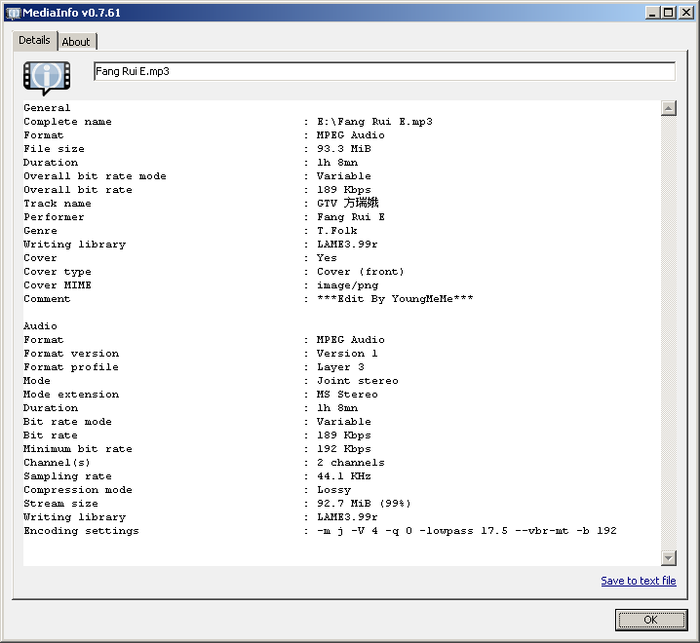Click the comment '***Edit By YoungMeMe***'
This screenshot has width=700, height=643.
(395, 299)
